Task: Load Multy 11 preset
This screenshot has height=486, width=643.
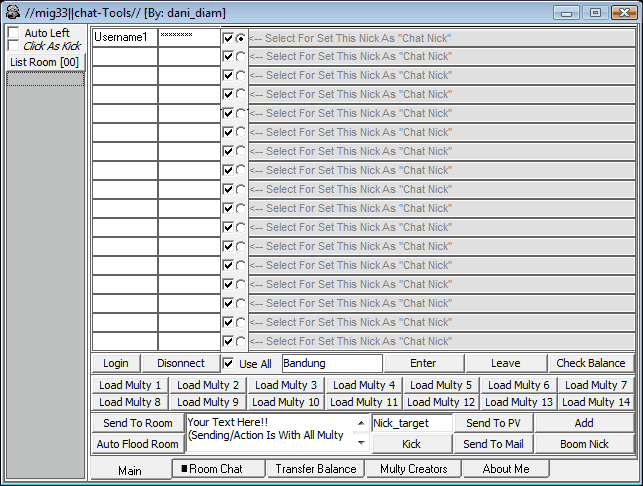Action: click(364, 402)
